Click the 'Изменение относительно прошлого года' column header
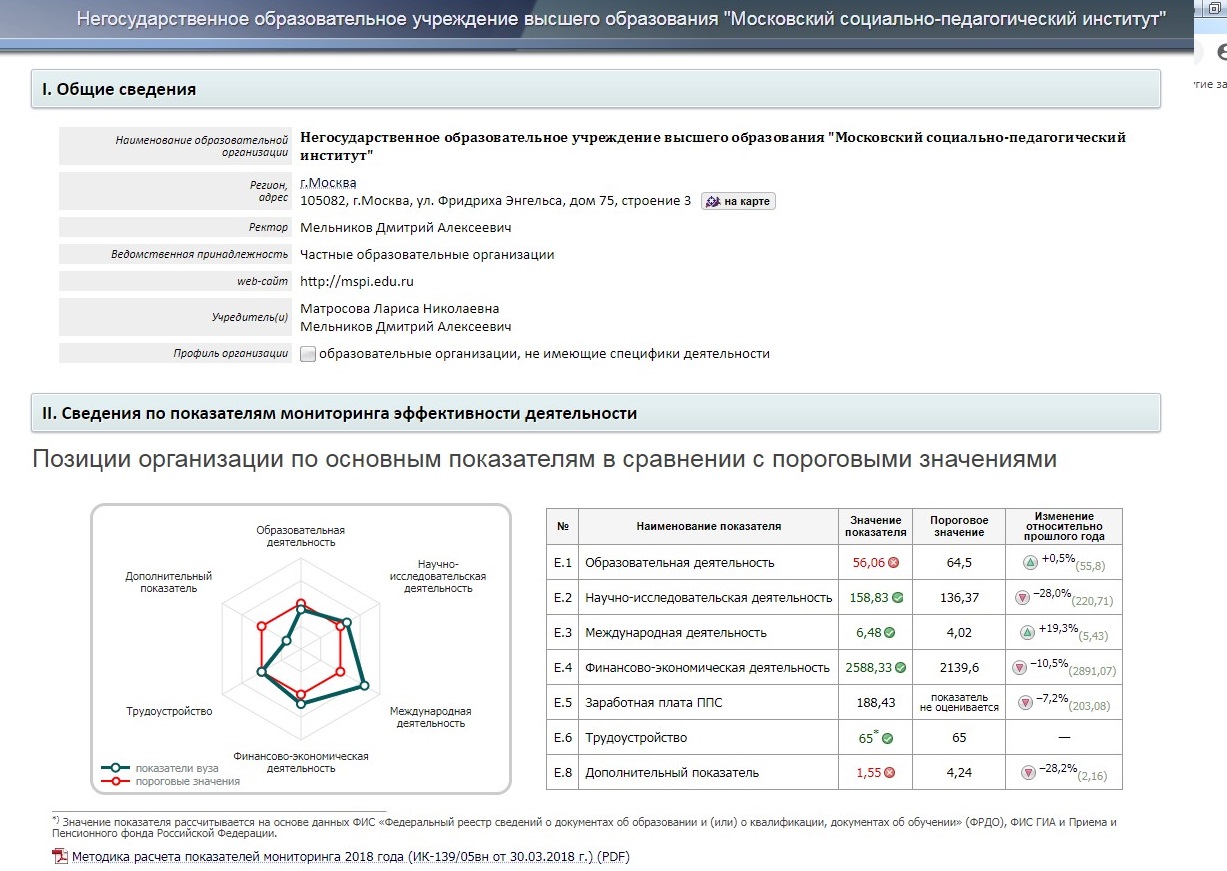Screen dimensions: 1227x871 click(1063, 526)
